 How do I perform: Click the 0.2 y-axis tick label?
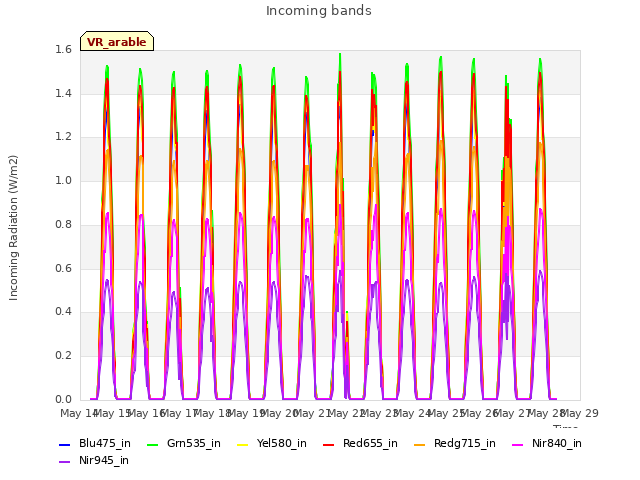(63, 356)
